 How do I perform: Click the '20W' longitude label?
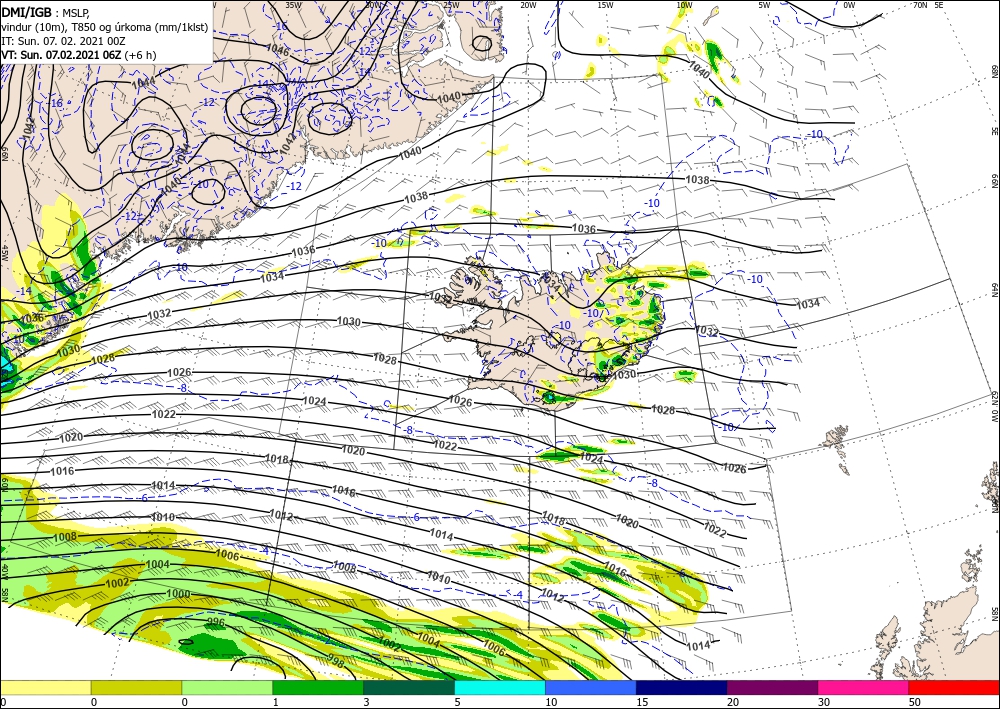pos(528,5)
